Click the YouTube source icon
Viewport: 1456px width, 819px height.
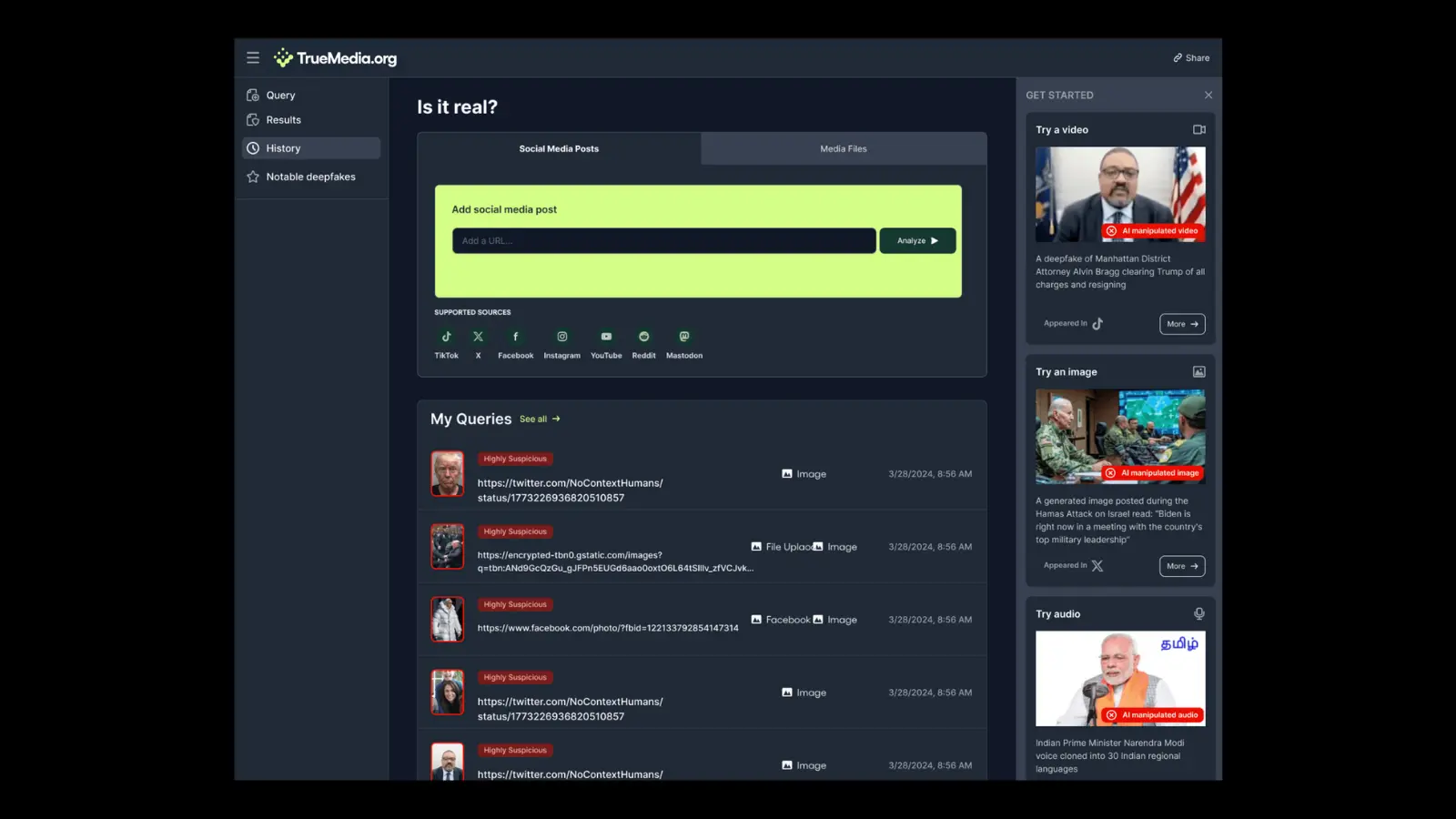[606, 337]
